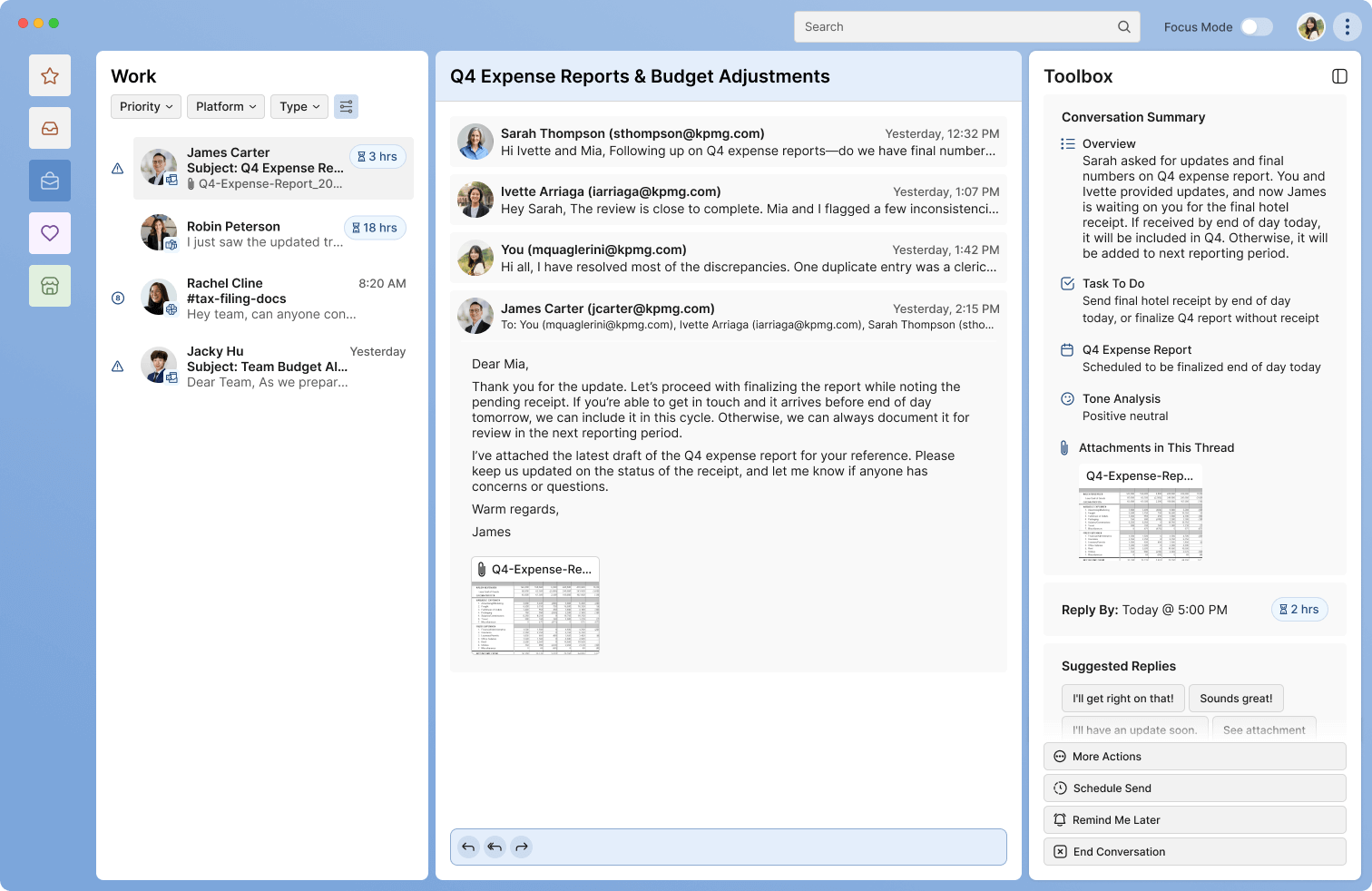This screenshot has width=1372, height=891.
Task: Click paperclip icon on email attachment
Action: tap(482, 570)
